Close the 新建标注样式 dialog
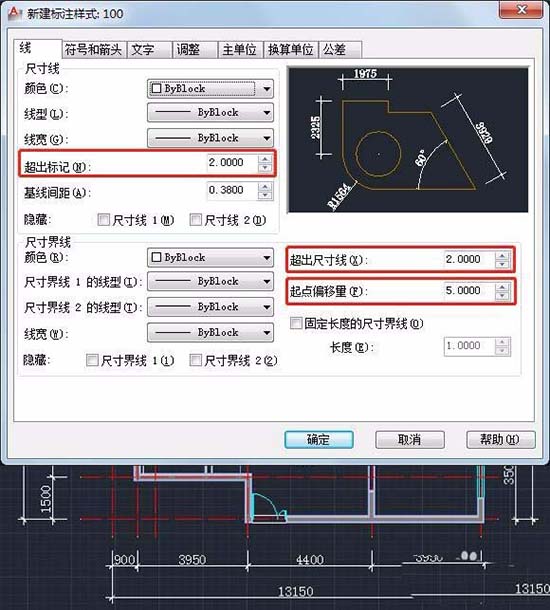Viewport: 550px width, 610px height. tap(521, 9)
